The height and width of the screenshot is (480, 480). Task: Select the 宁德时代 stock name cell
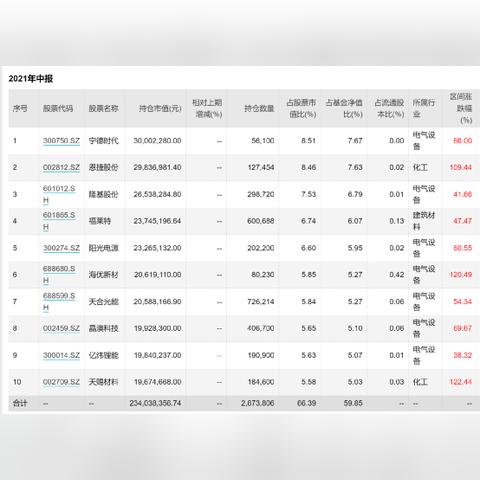coord(103,141)
